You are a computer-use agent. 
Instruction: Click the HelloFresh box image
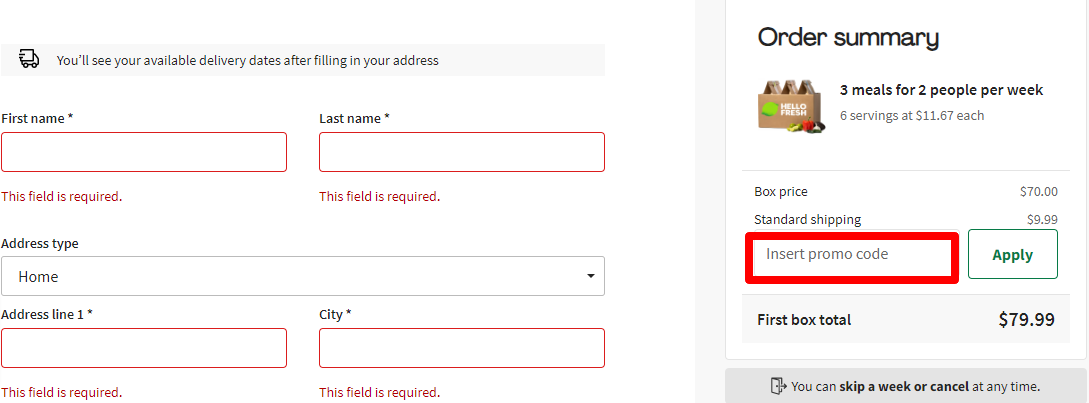pos(791,105)
